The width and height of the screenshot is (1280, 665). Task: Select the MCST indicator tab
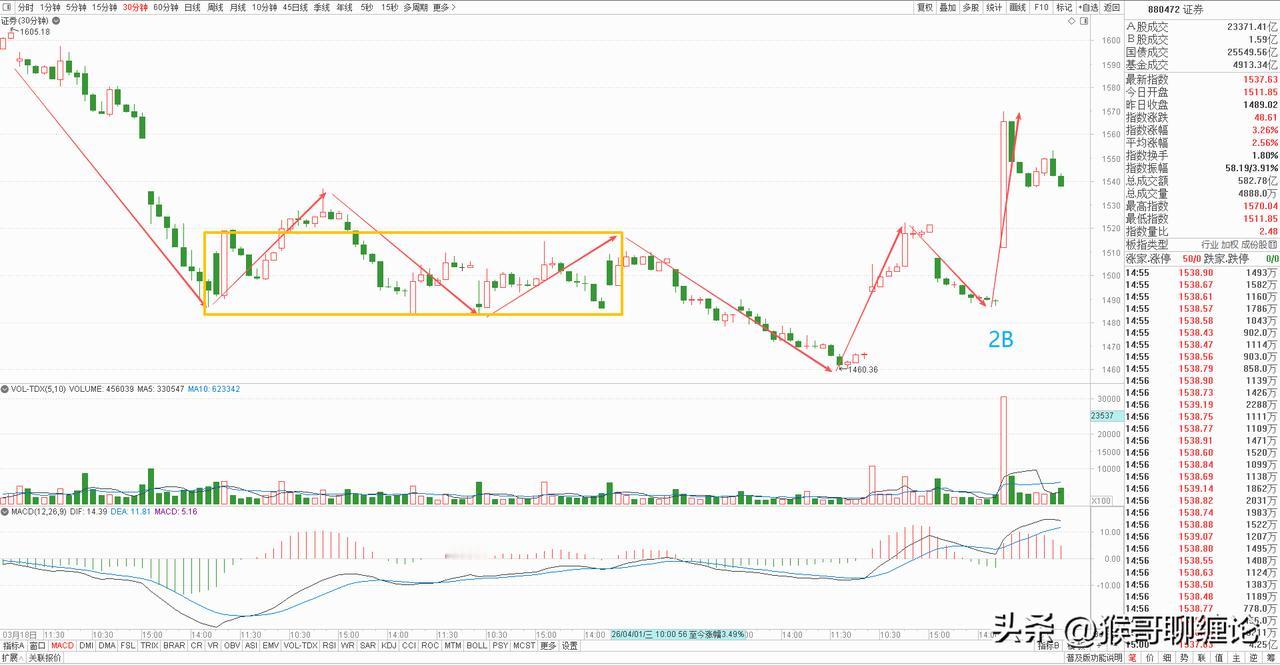(x=524, y=646)
